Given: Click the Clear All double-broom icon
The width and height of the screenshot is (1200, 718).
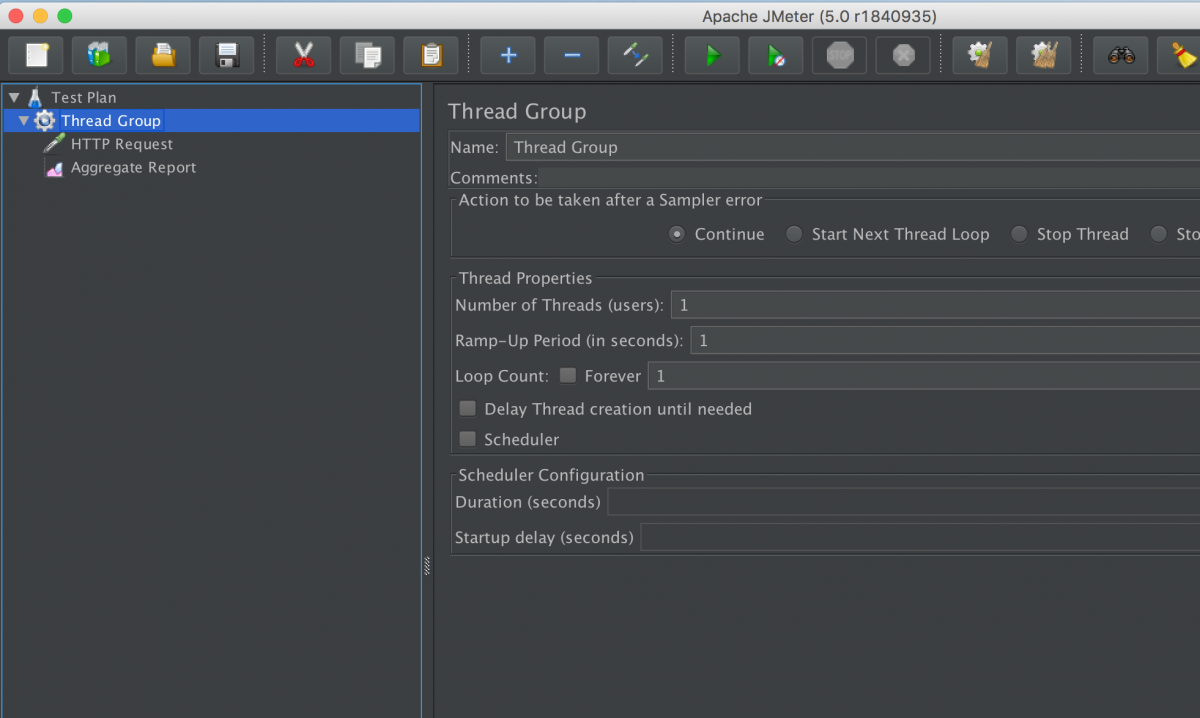Looking at the screenshot, I should point(1044,55).
